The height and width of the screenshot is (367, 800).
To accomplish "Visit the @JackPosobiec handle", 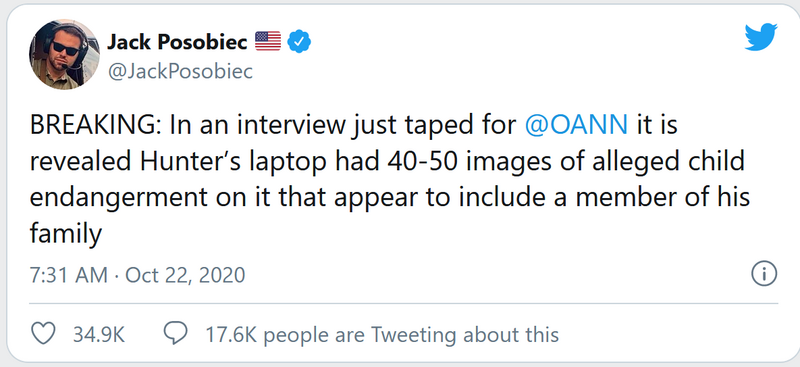I will coord(180,71).
